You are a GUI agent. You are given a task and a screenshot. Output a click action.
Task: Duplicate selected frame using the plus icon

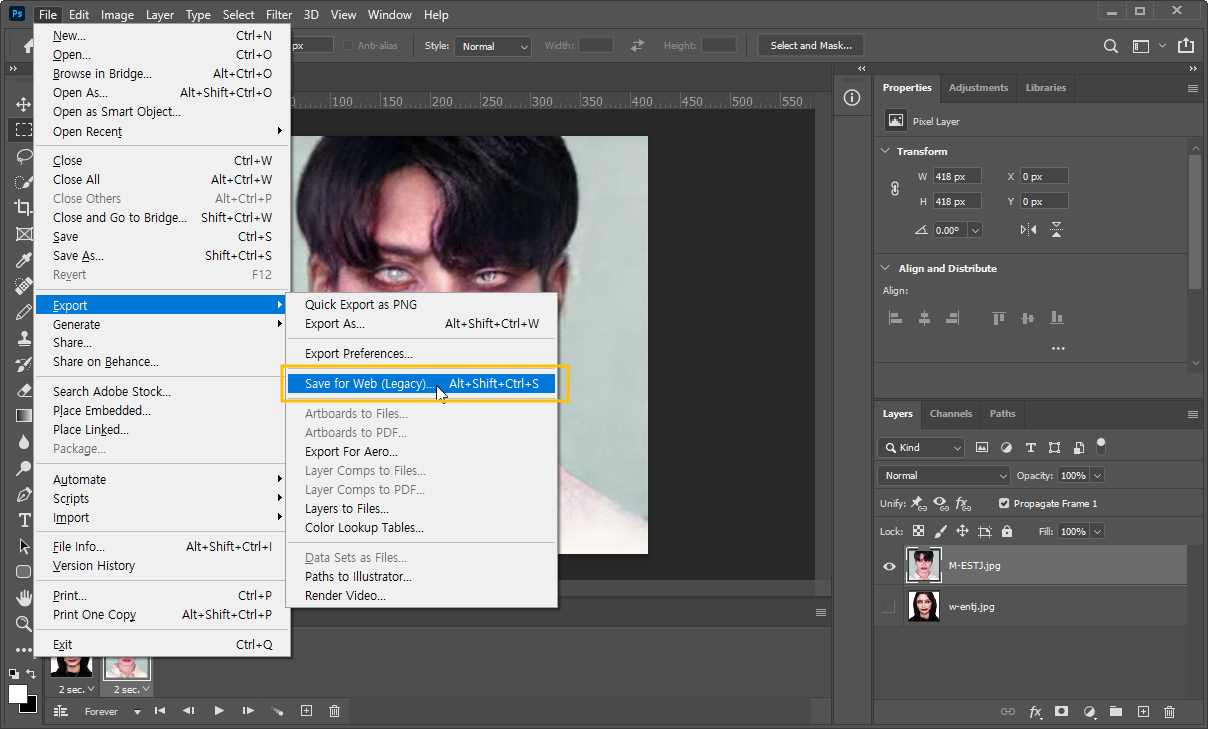[306, 711]
